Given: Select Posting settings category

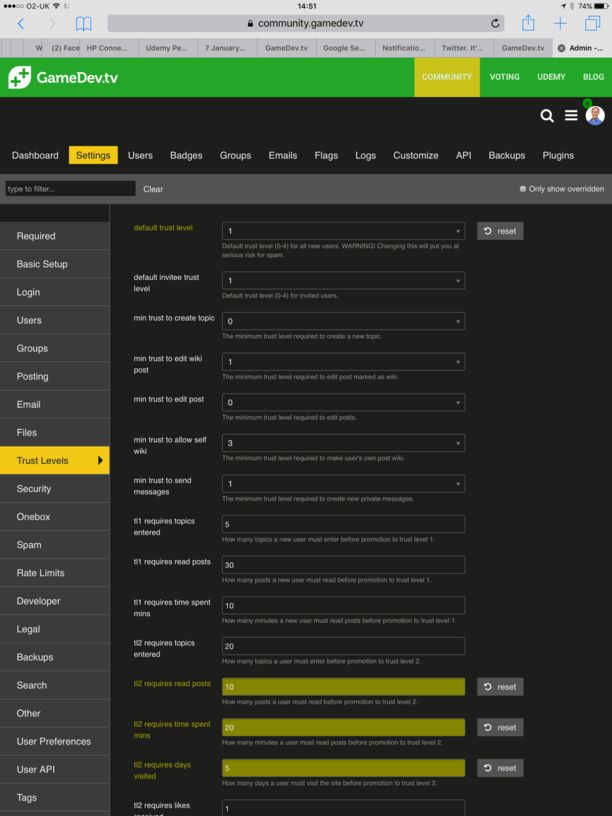Looking at the screenshot, I should tap(55, 376).
